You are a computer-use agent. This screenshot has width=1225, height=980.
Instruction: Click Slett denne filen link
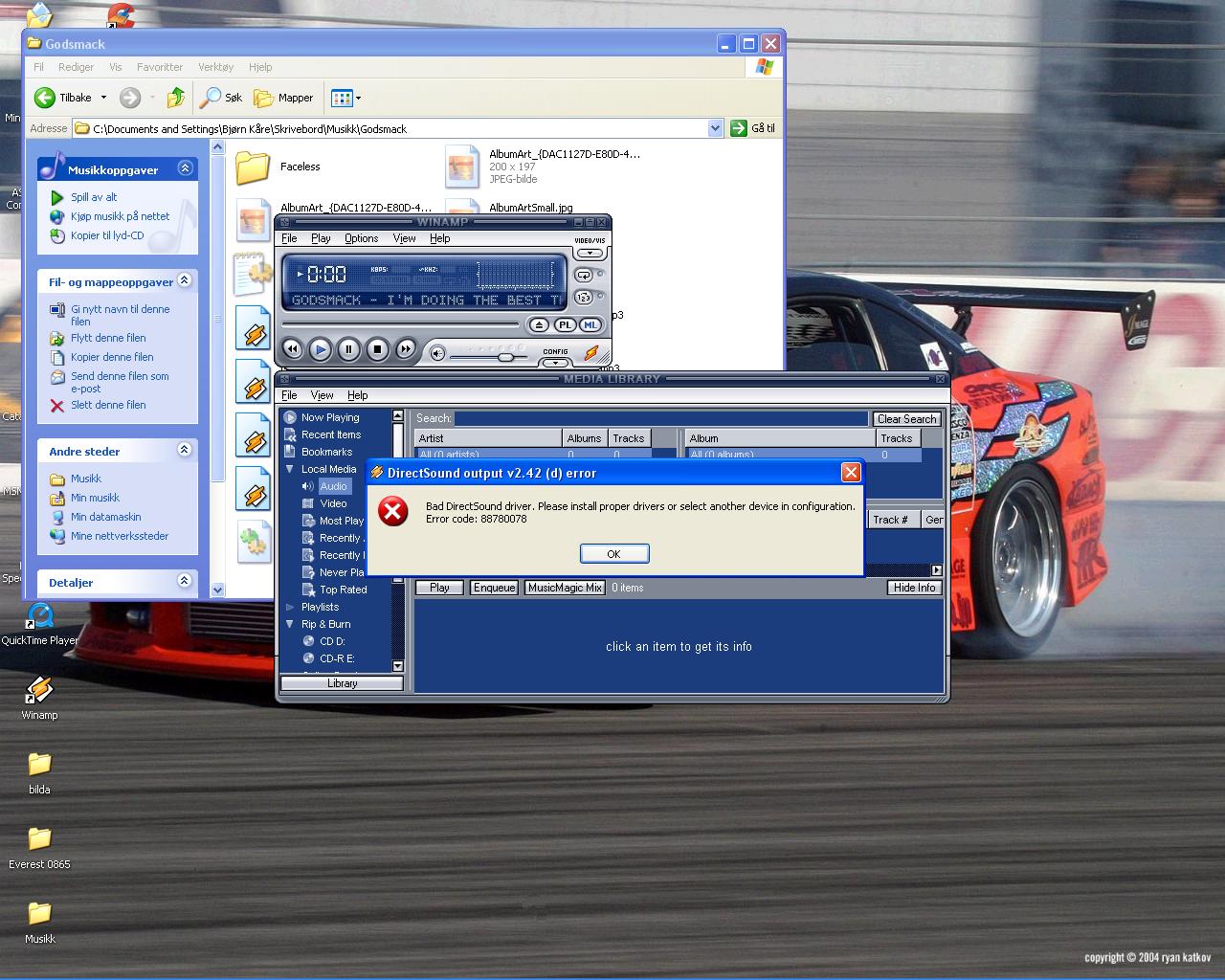click(x=108, y=405)
